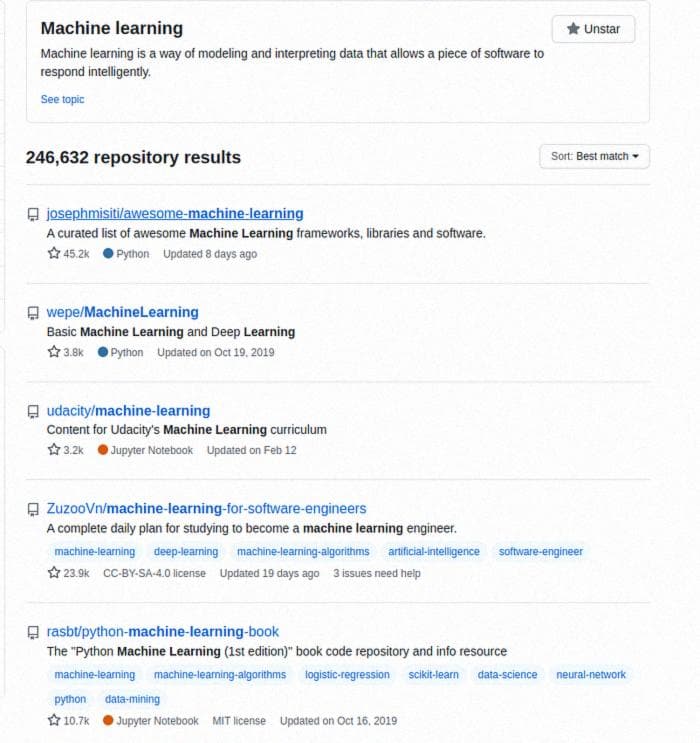700x743 pixels.
Task: Unstar the Machine learning topic
Action: coord(593,29)
